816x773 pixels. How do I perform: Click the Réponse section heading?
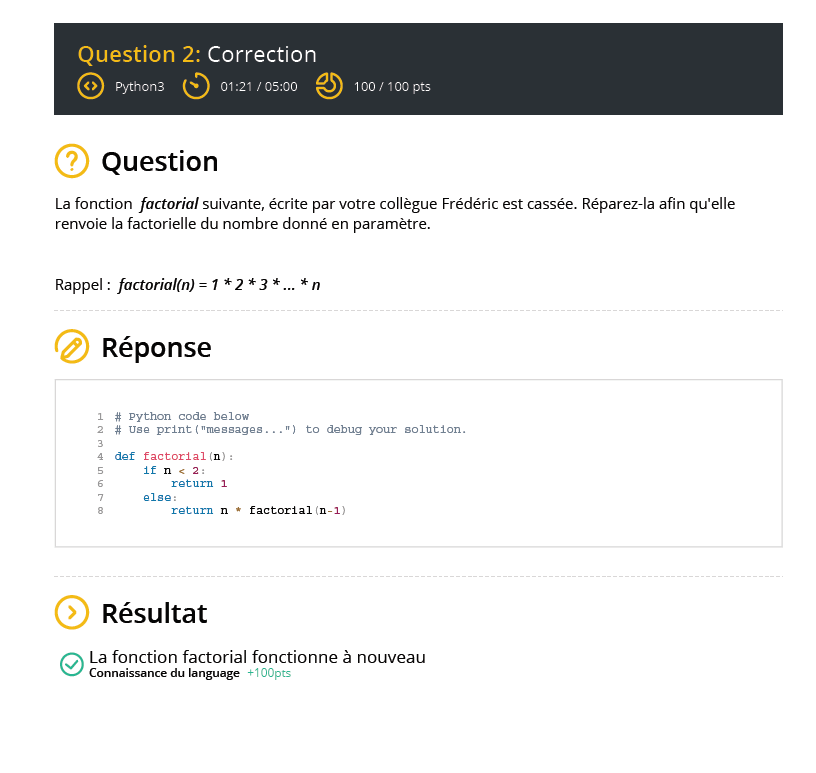(156, 347)
